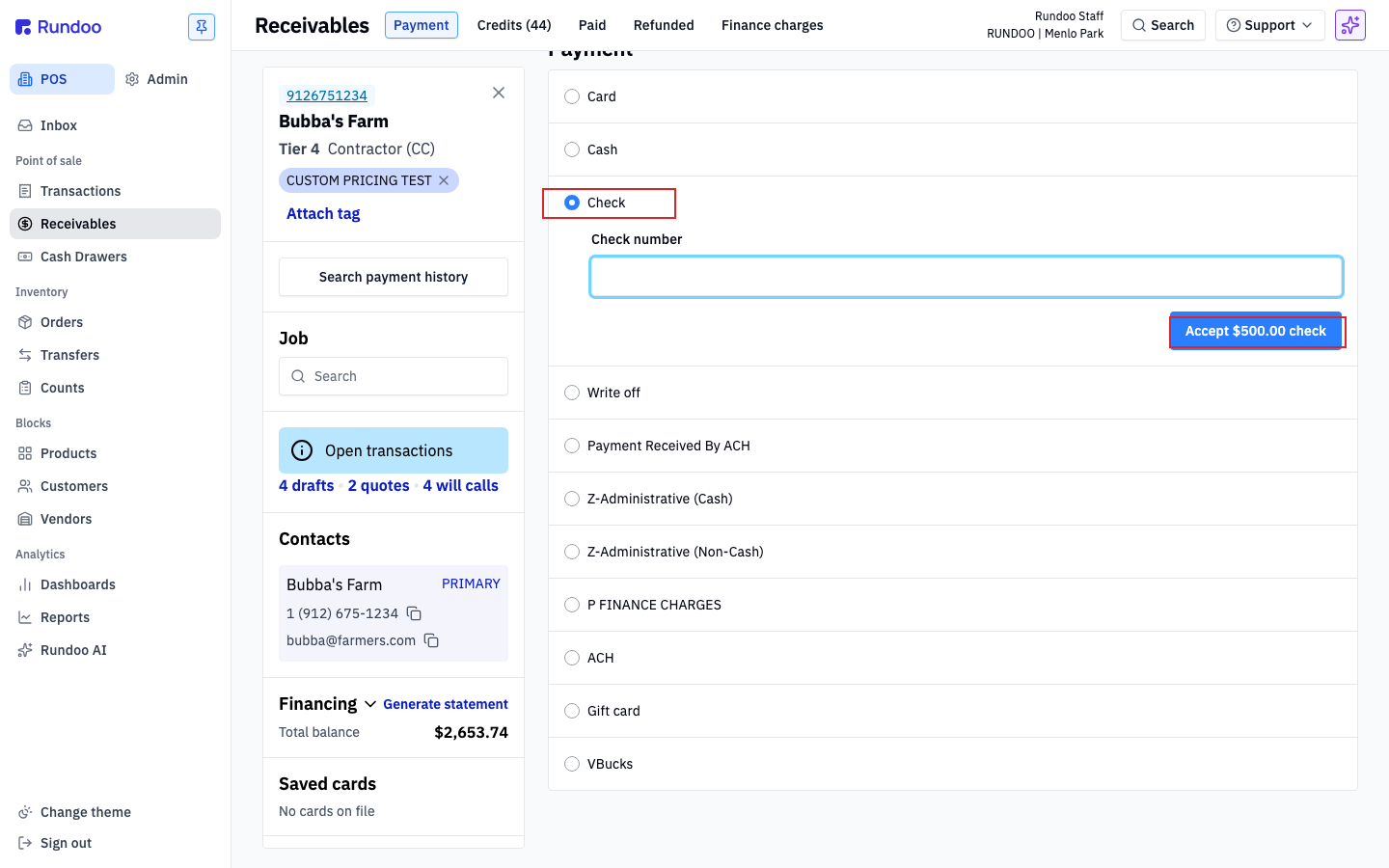Choose Z-Administrative (Non-Cash) payment method
The image size is (1389, 868).
[572, 552]
